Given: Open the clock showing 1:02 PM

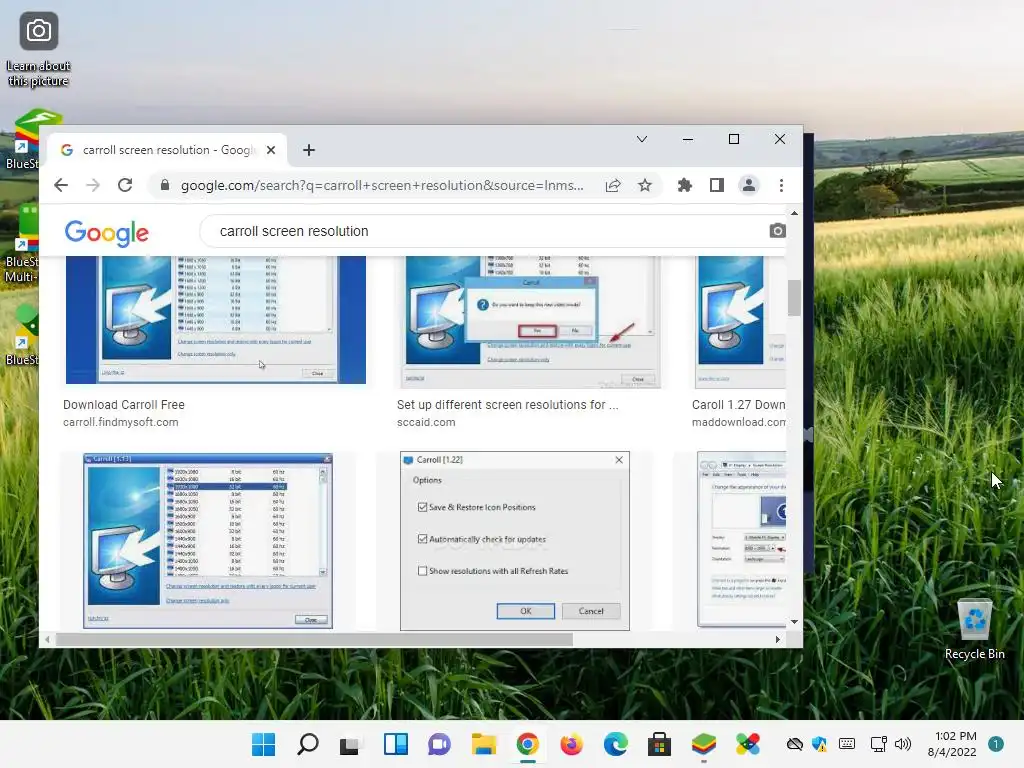Looking at the screenshot, I should pos(952,744).
